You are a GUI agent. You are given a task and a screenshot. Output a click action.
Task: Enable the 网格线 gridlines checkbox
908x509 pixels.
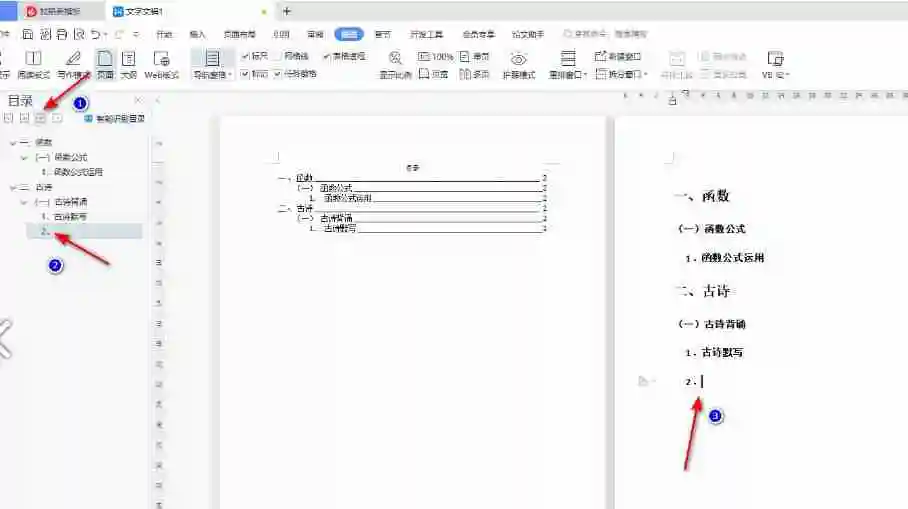[x=277, y=56]
